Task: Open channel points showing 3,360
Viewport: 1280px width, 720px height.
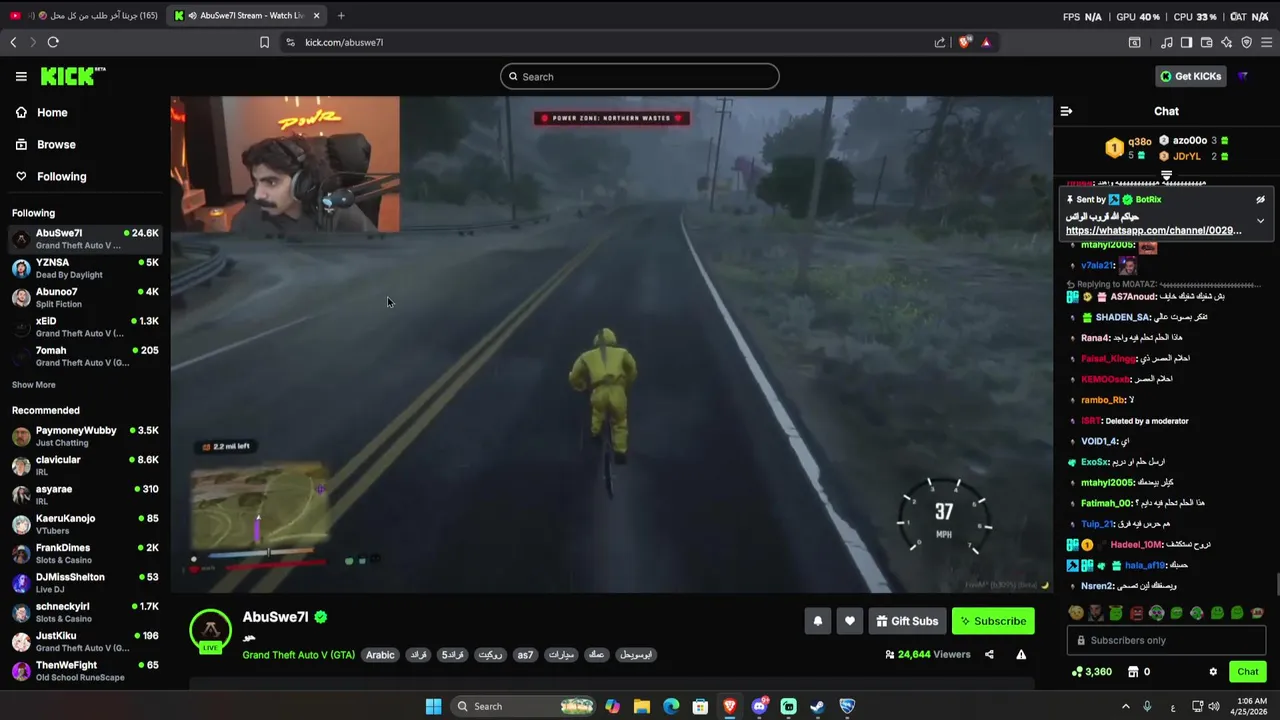Action: (x=1091, y=672)
